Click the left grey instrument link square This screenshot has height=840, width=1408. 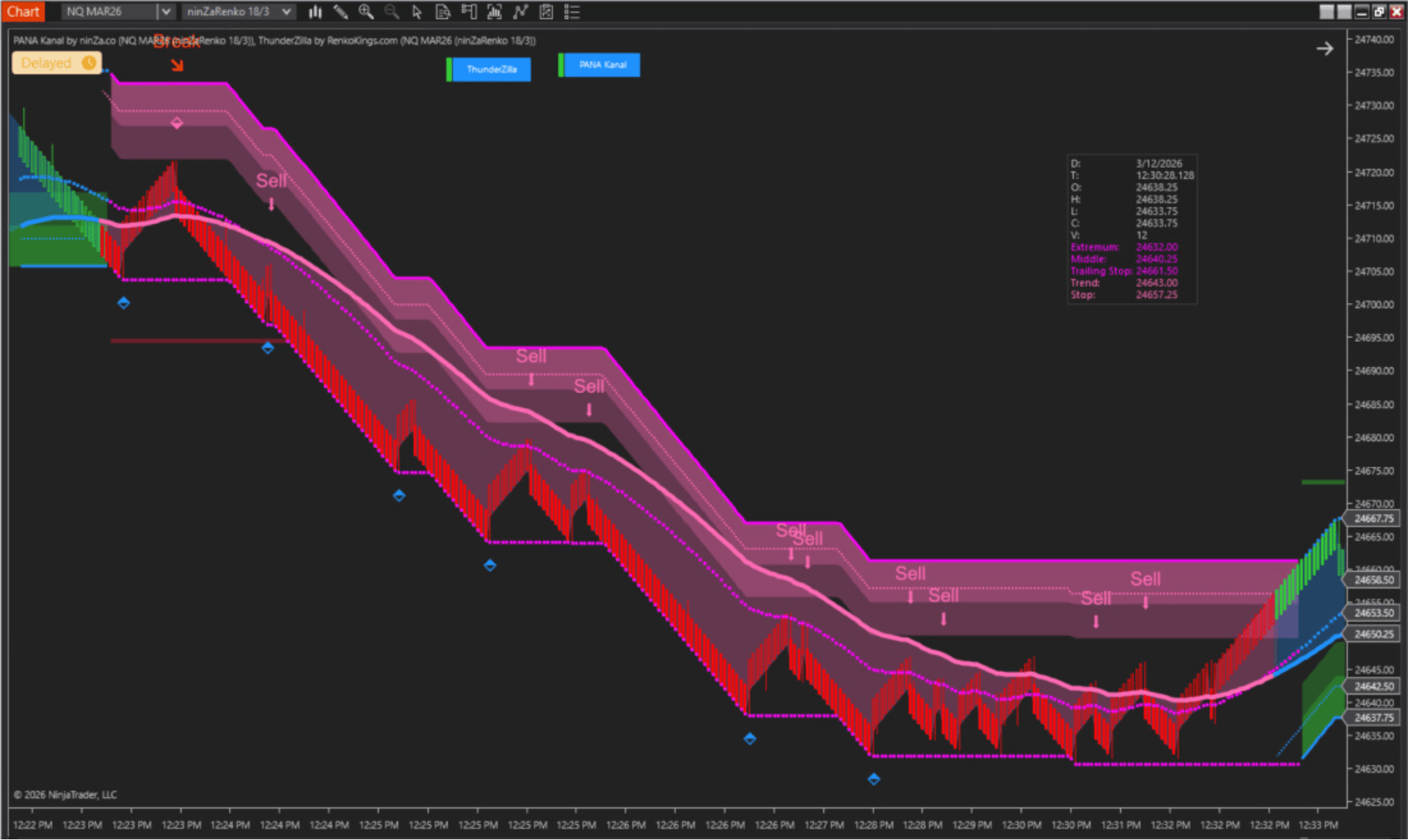(1327, 12)
